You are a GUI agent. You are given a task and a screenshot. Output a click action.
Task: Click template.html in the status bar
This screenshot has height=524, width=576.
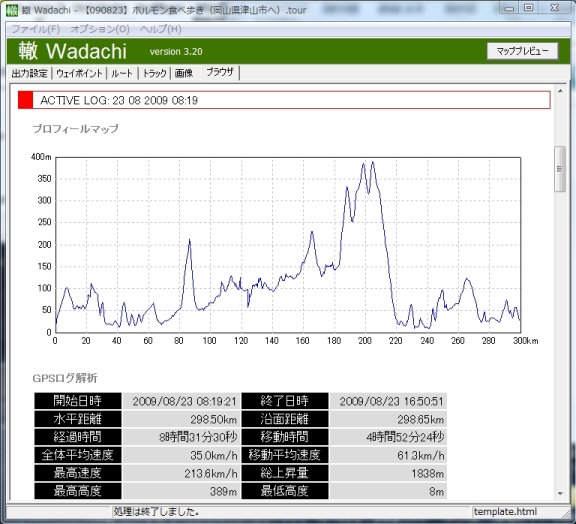click(505, 512)
